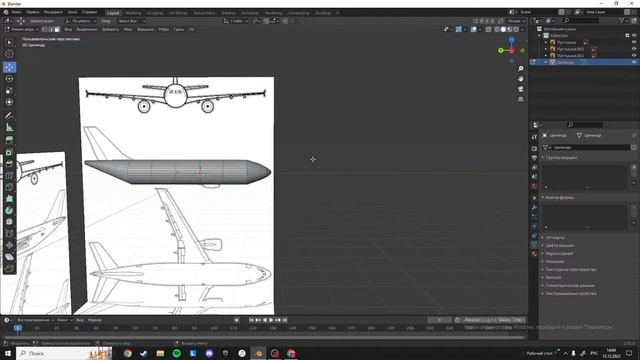640x360 pixels.
Task: Hide Пустышка.001 with eye icon
Action: pos(634,49)
